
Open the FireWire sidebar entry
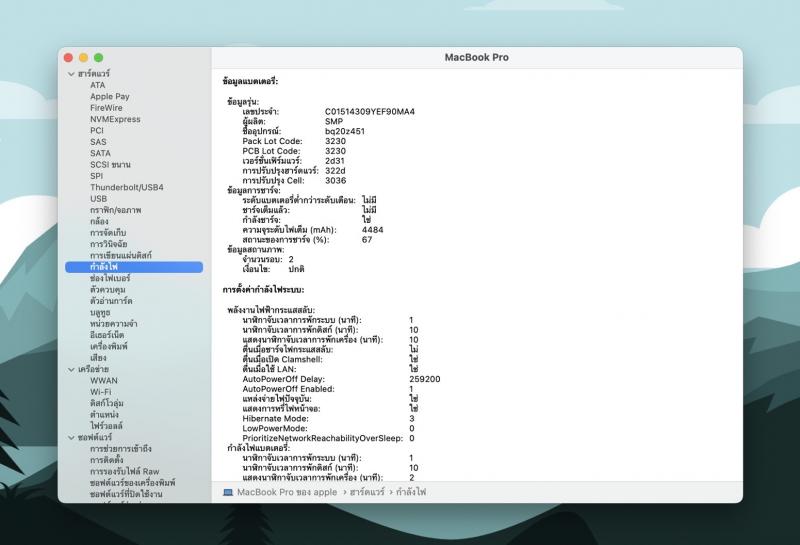click(x=106, y=108)
